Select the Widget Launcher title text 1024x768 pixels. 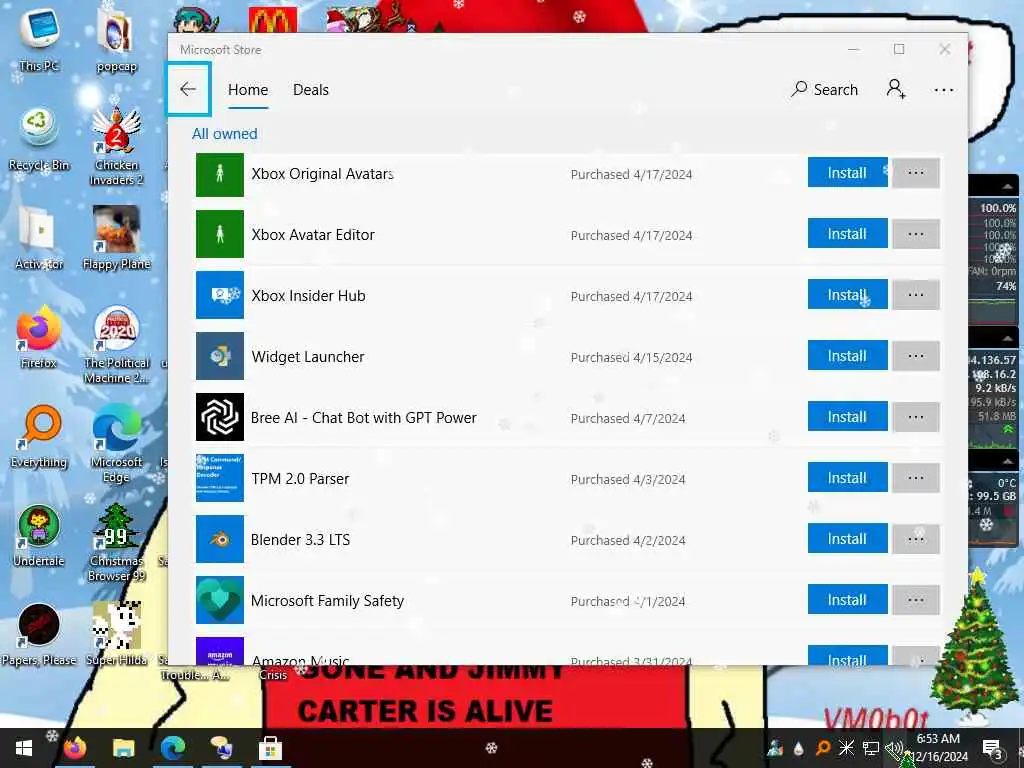[308, 357]
